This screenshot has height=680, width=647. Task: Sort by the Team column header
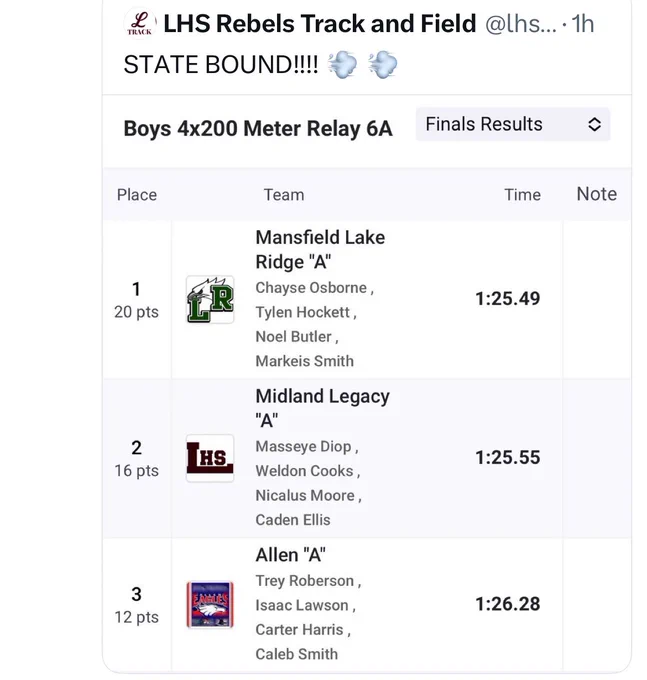coord(284,195)
